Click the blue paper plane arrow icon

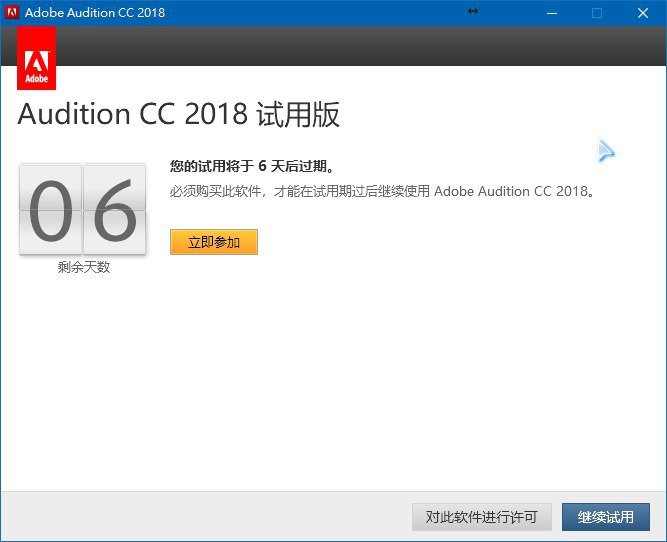click(605, 151)
